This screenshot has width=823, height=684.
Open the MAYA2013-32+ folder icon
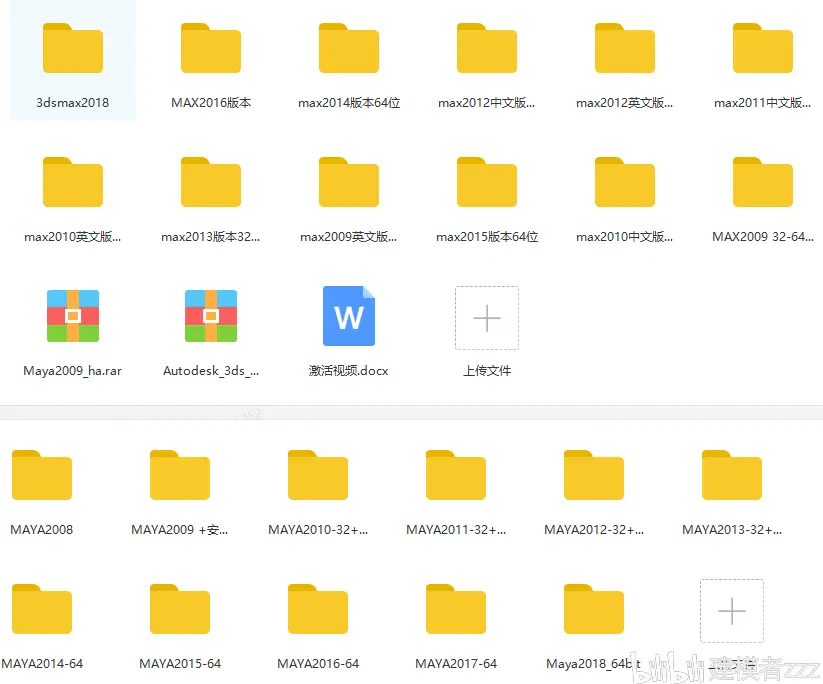click(x=732, y=475)
